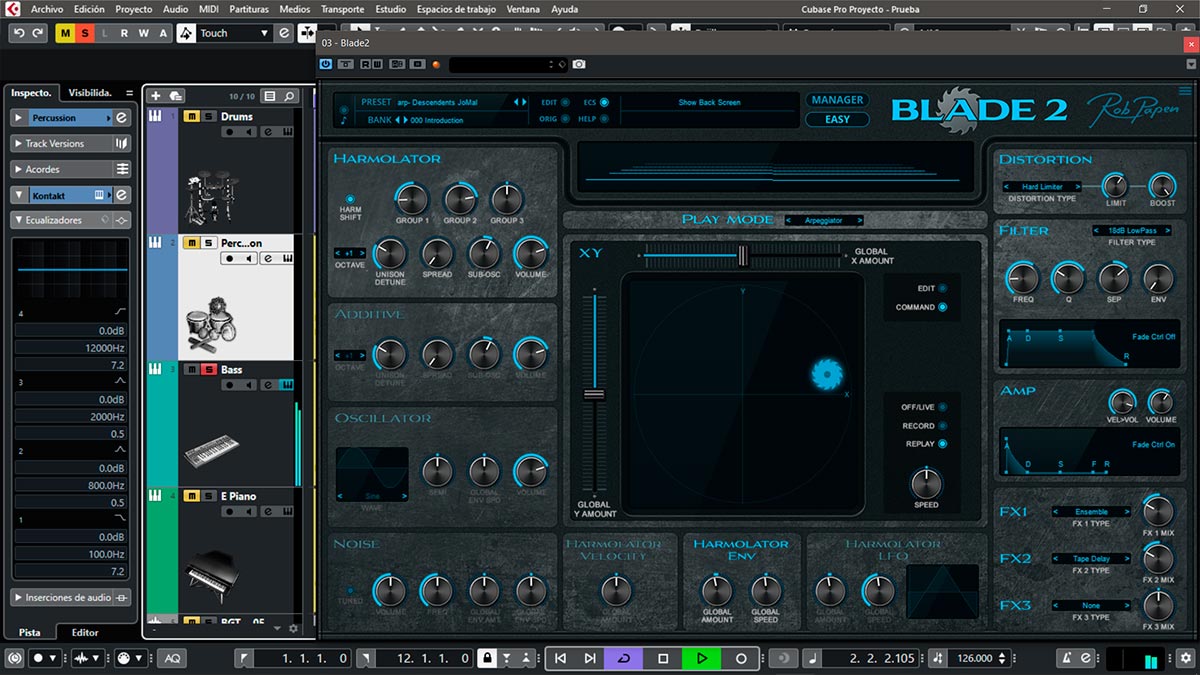Screen dimensions: 1200x675
Task: Select RECORD radio option in XY
Action: [942, 426]
